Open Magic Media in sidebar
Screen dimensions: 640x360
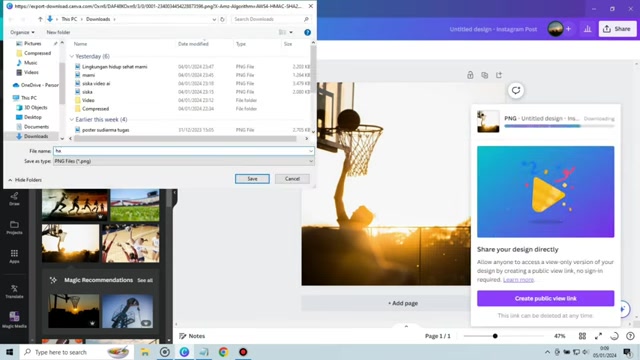pos(14,320)
